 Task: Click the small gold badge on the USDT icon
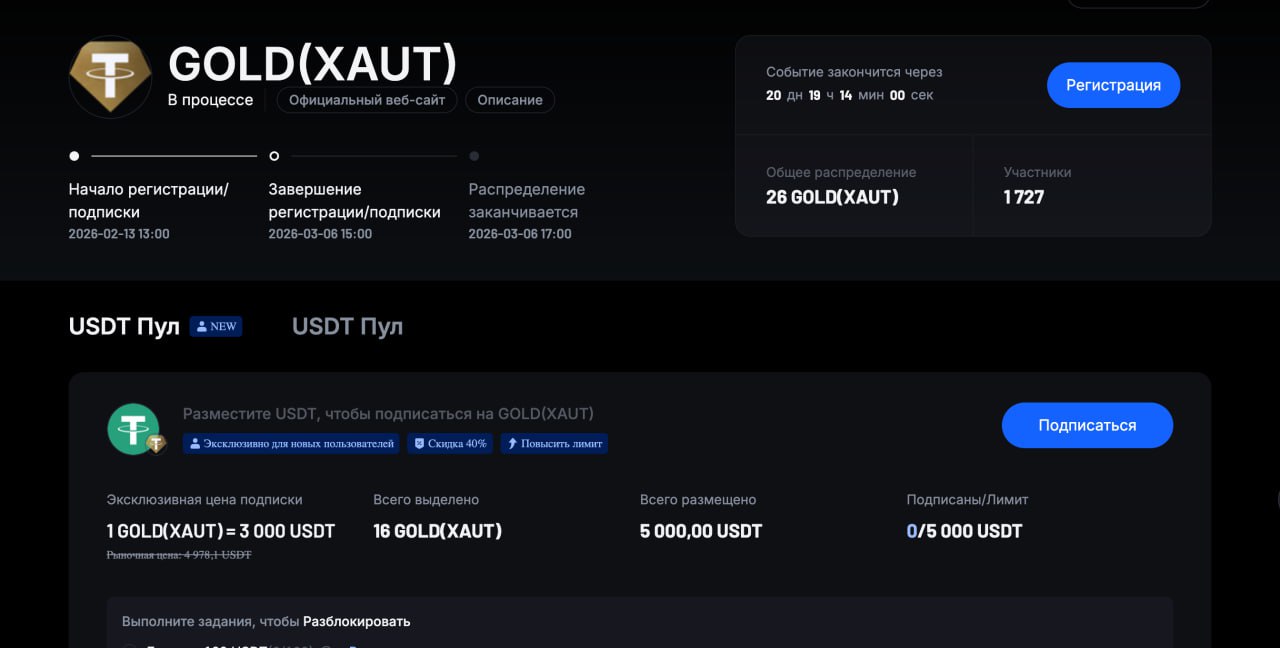point(156,443)
